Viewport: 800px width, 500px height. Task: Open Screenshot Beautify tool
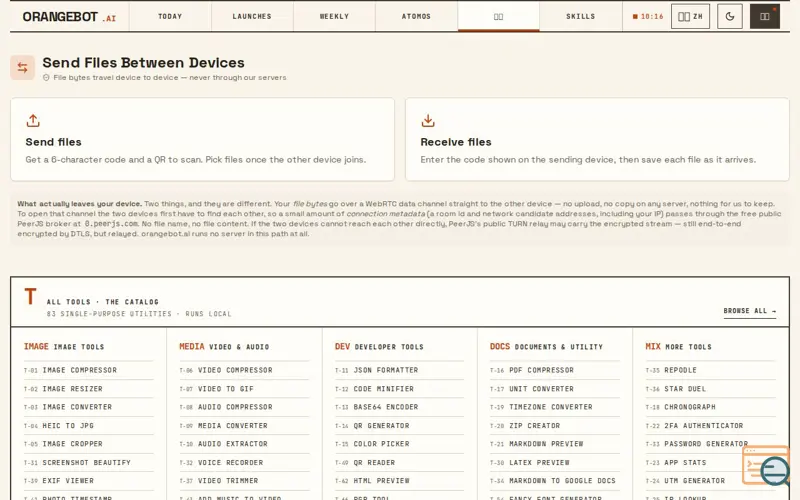tap(89, 462)
